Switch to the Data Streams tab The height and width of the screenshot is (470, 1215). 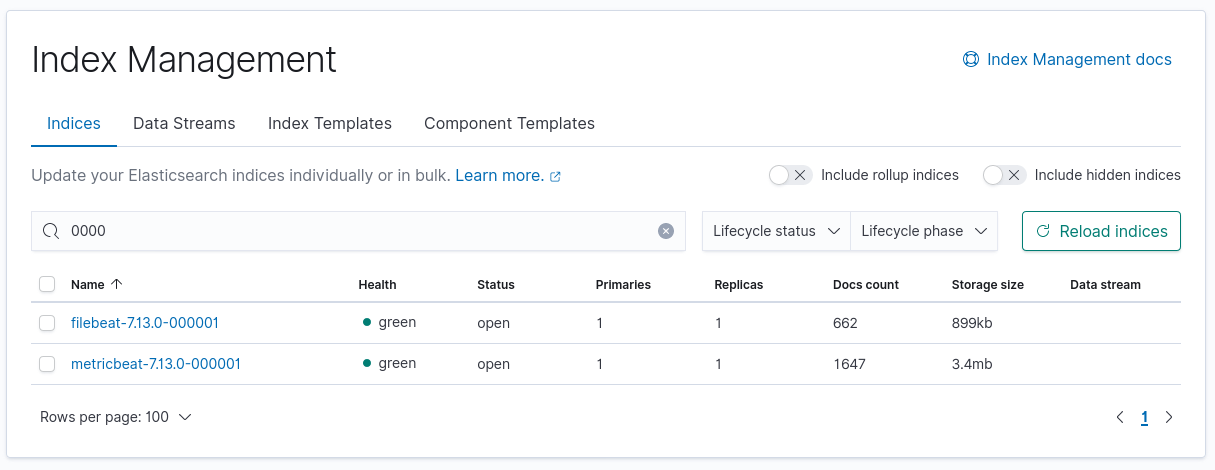[184, 124]
